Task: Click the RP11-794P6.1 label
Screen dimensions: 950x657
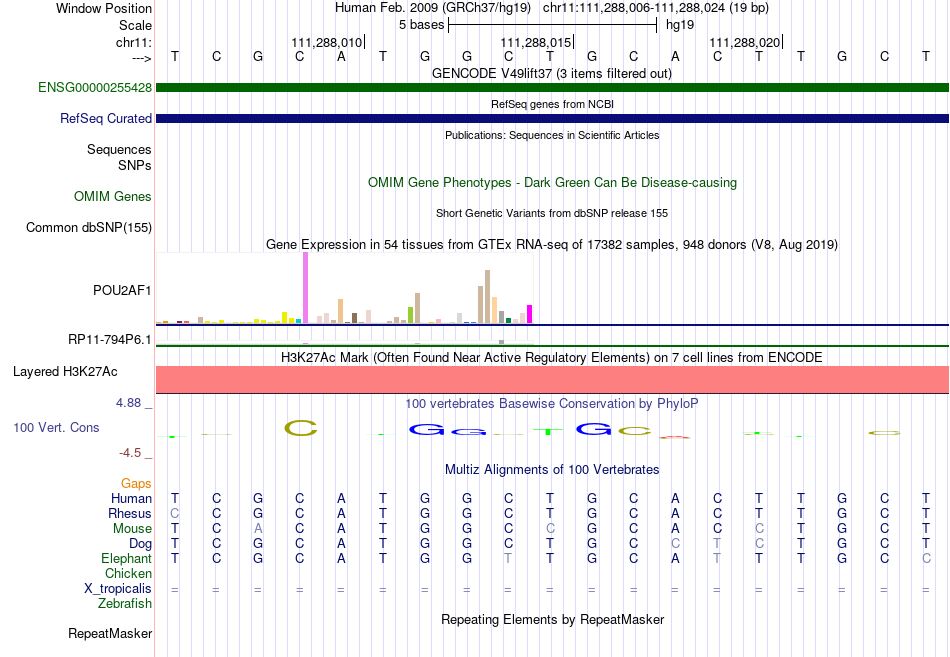Action: (110, 339)
